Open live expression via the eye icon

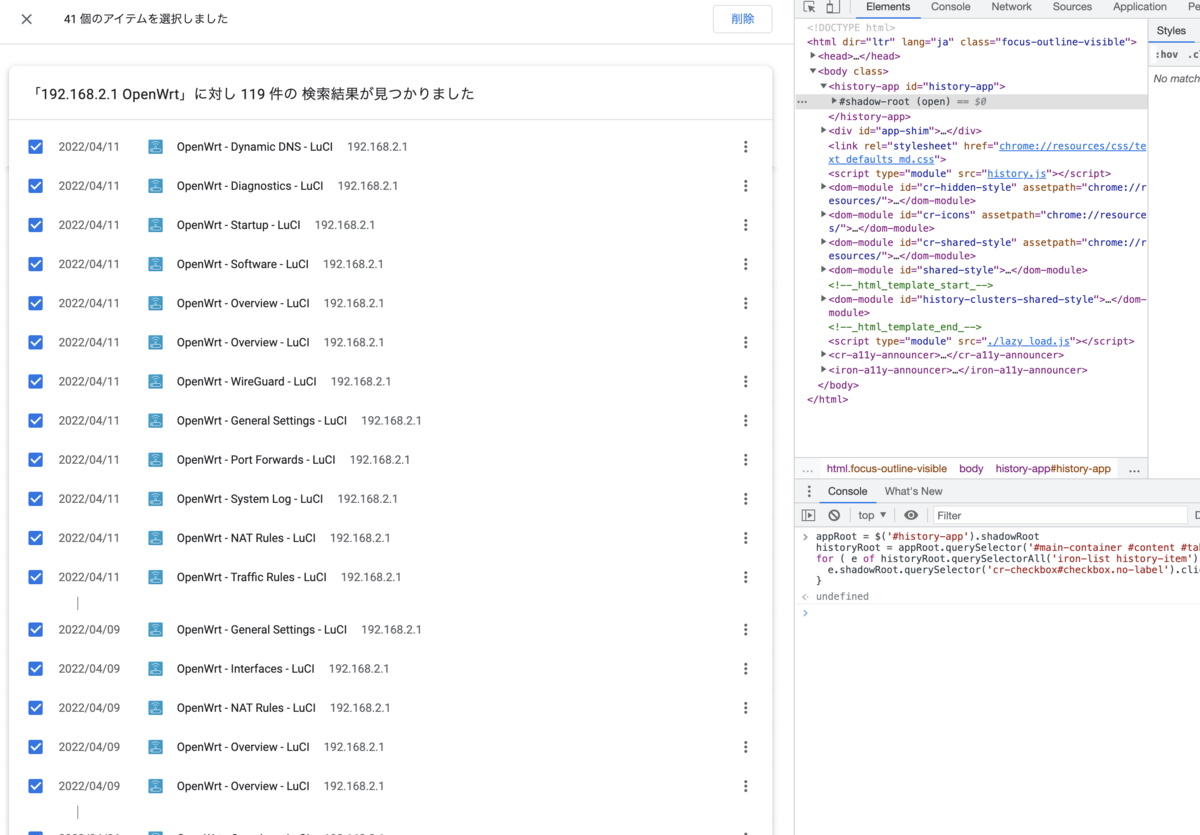tap(911, 515)
